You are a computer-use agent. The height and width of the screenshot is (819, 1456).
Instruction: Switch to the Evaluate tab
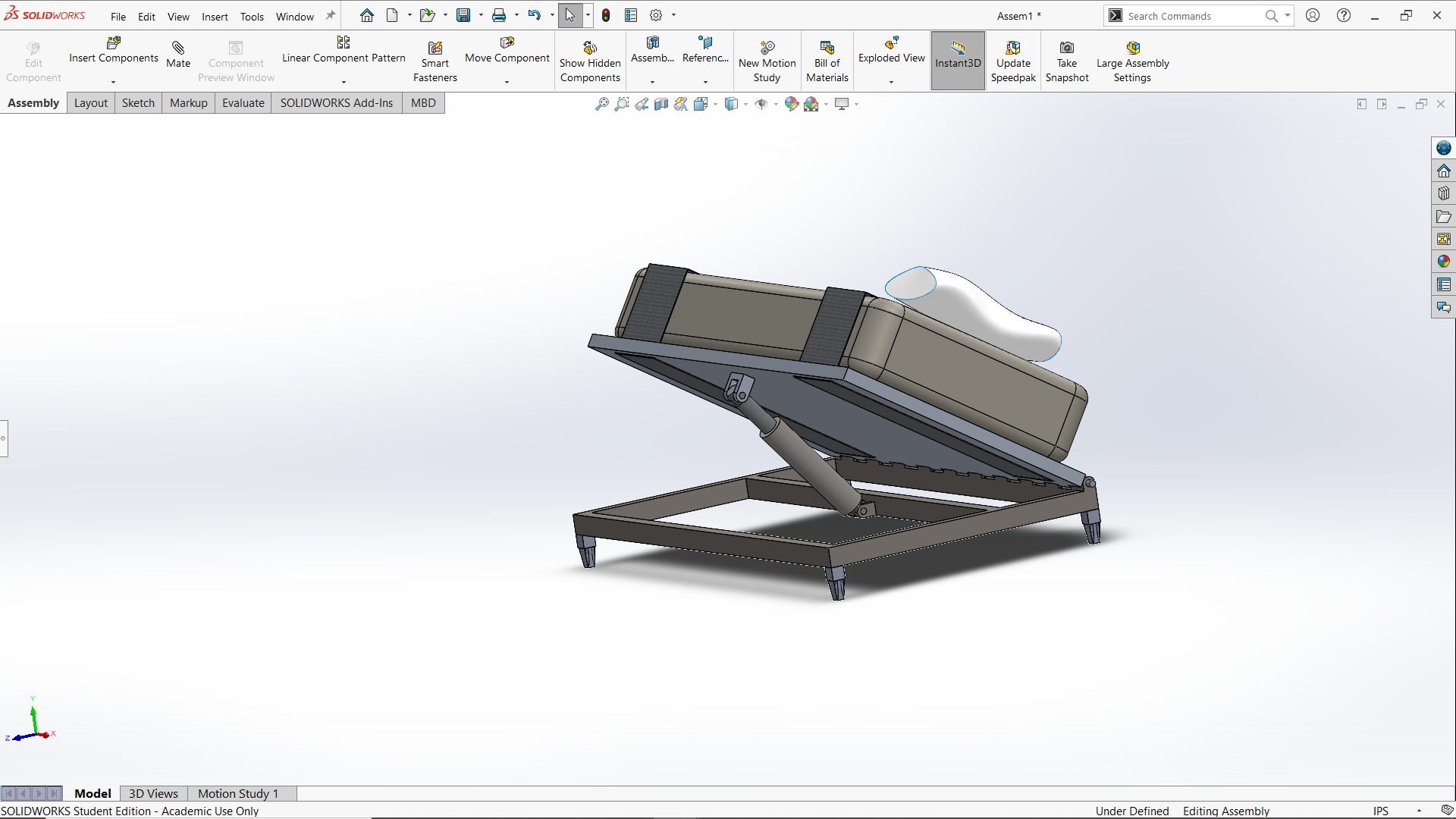243,103
